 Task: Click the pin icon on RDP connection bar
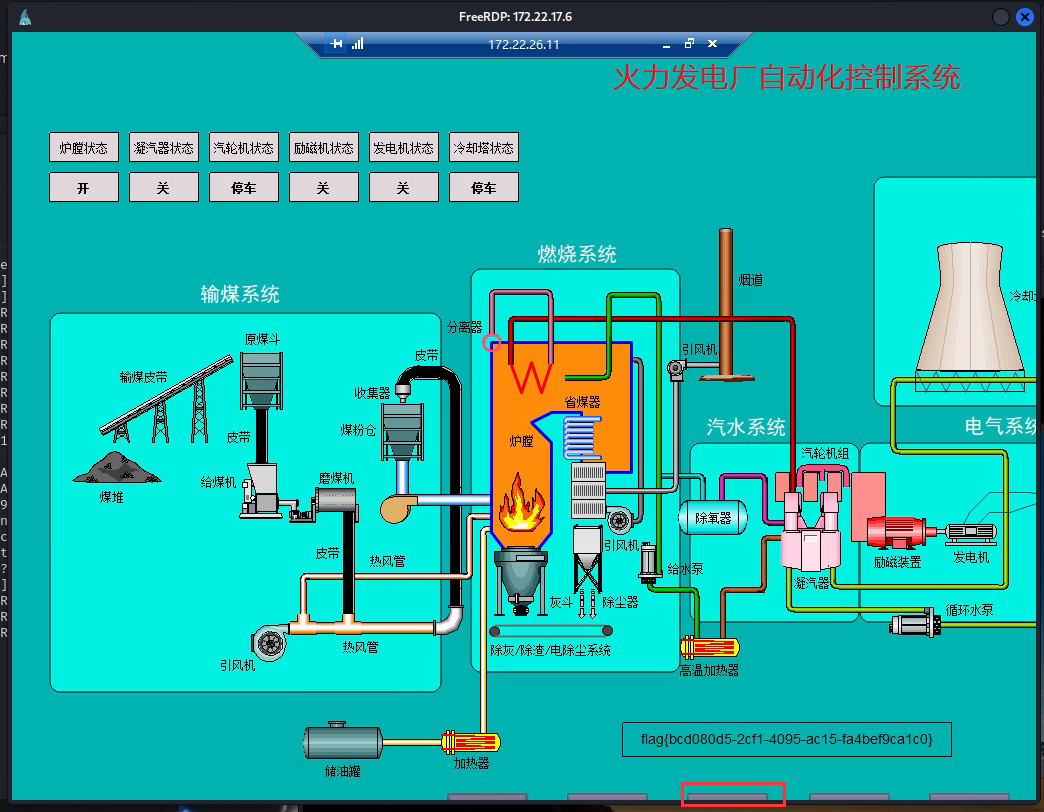pos(337,44)
